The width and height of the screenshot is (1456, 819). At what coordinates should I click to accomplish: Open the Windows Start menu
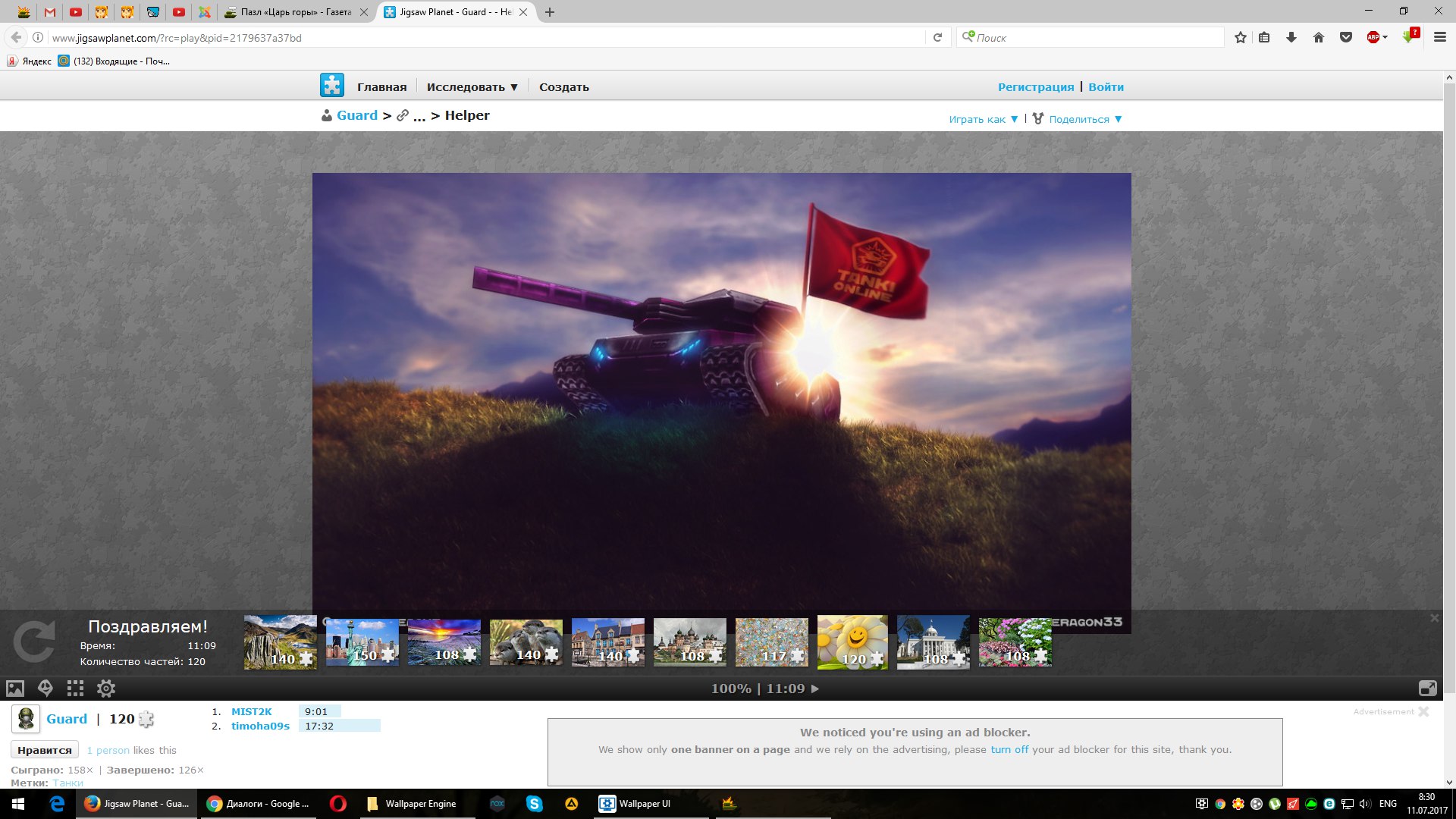click(18, 804)
